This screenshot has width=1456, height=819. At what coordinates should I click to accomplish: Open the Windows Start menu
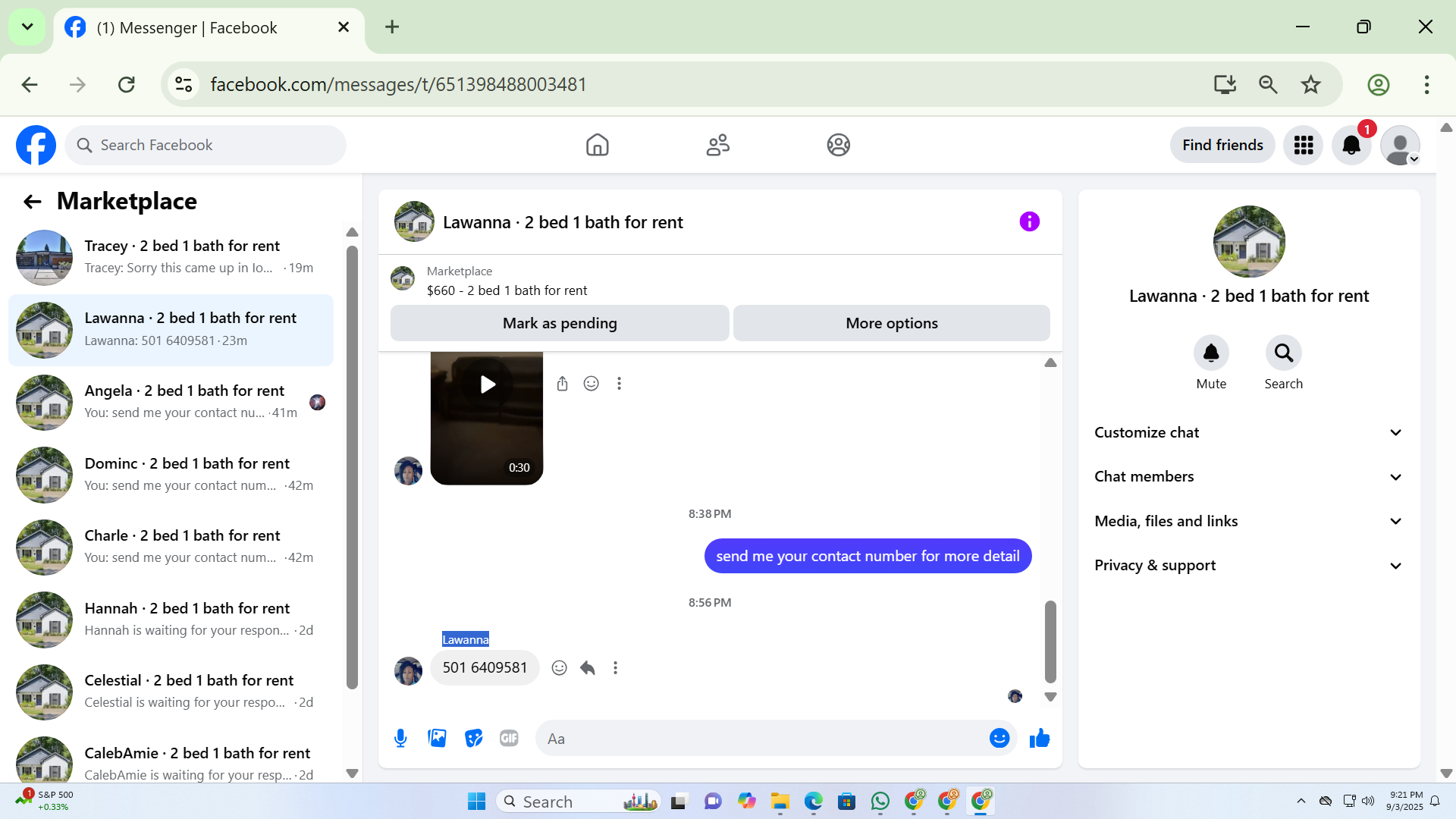(x=476, y=802)
